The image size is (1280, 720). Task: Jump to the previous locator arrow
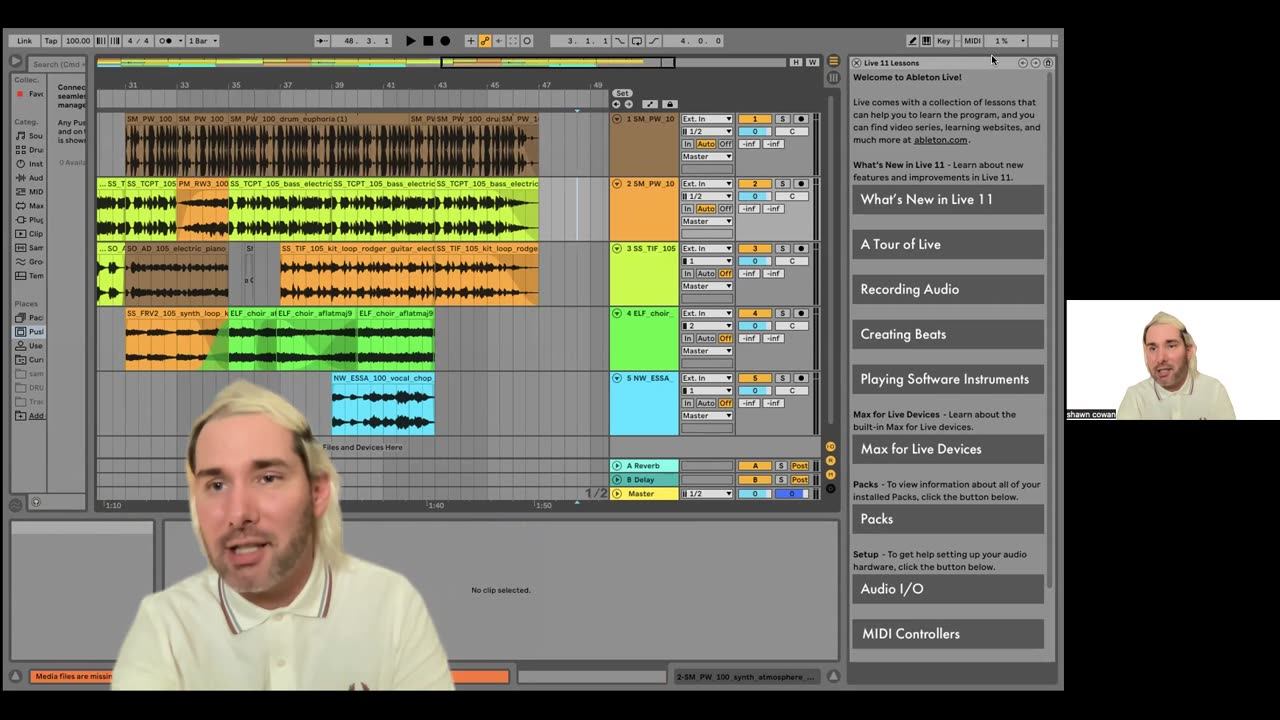point(616,104)
